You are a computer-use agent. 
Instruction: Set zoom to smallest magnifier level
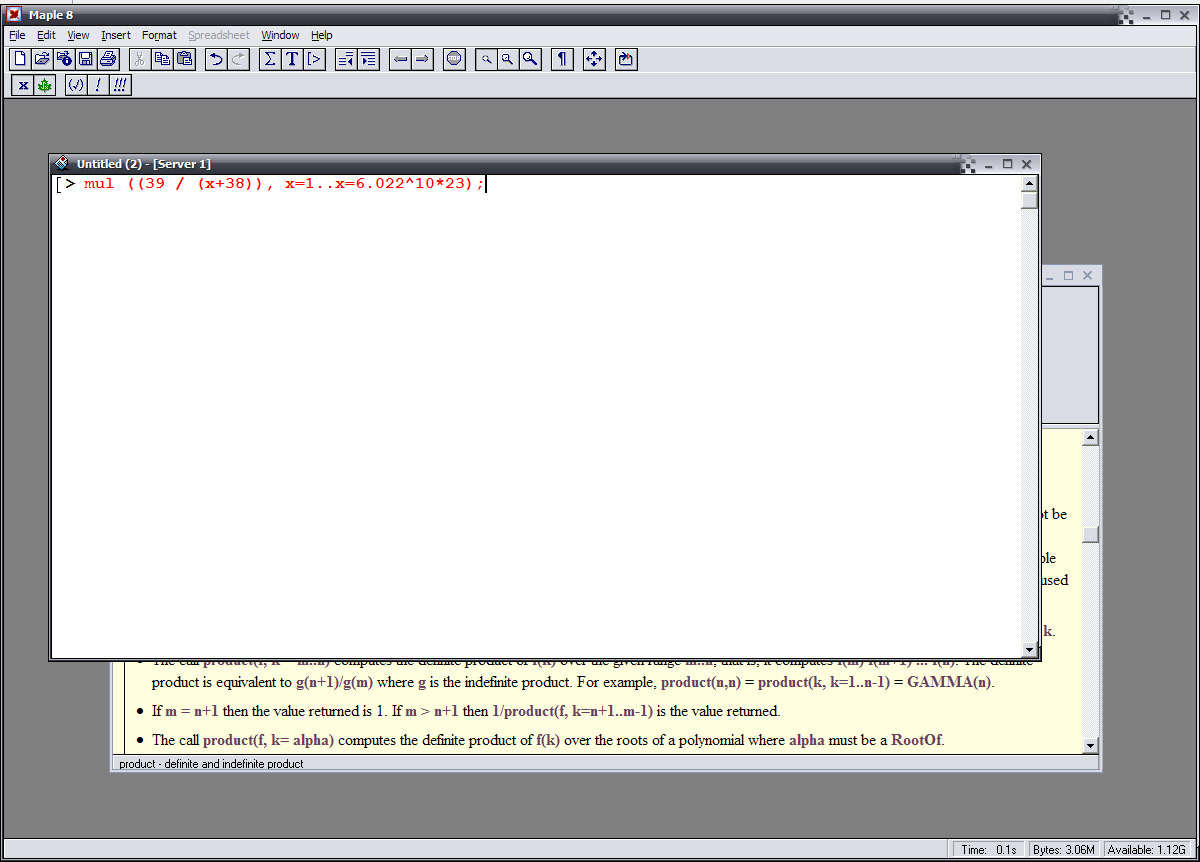click(486, 60)
